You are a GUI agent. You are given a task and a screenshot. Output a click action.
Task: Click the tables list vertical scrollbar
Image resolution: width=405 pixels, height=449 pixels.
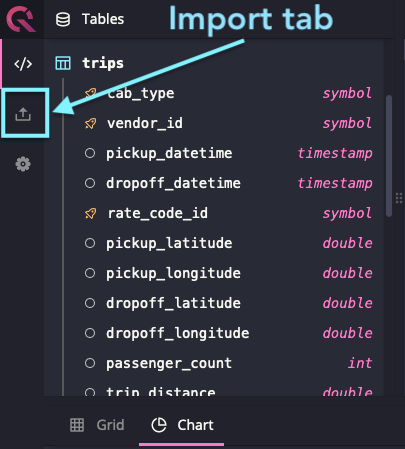coord(389,156)
